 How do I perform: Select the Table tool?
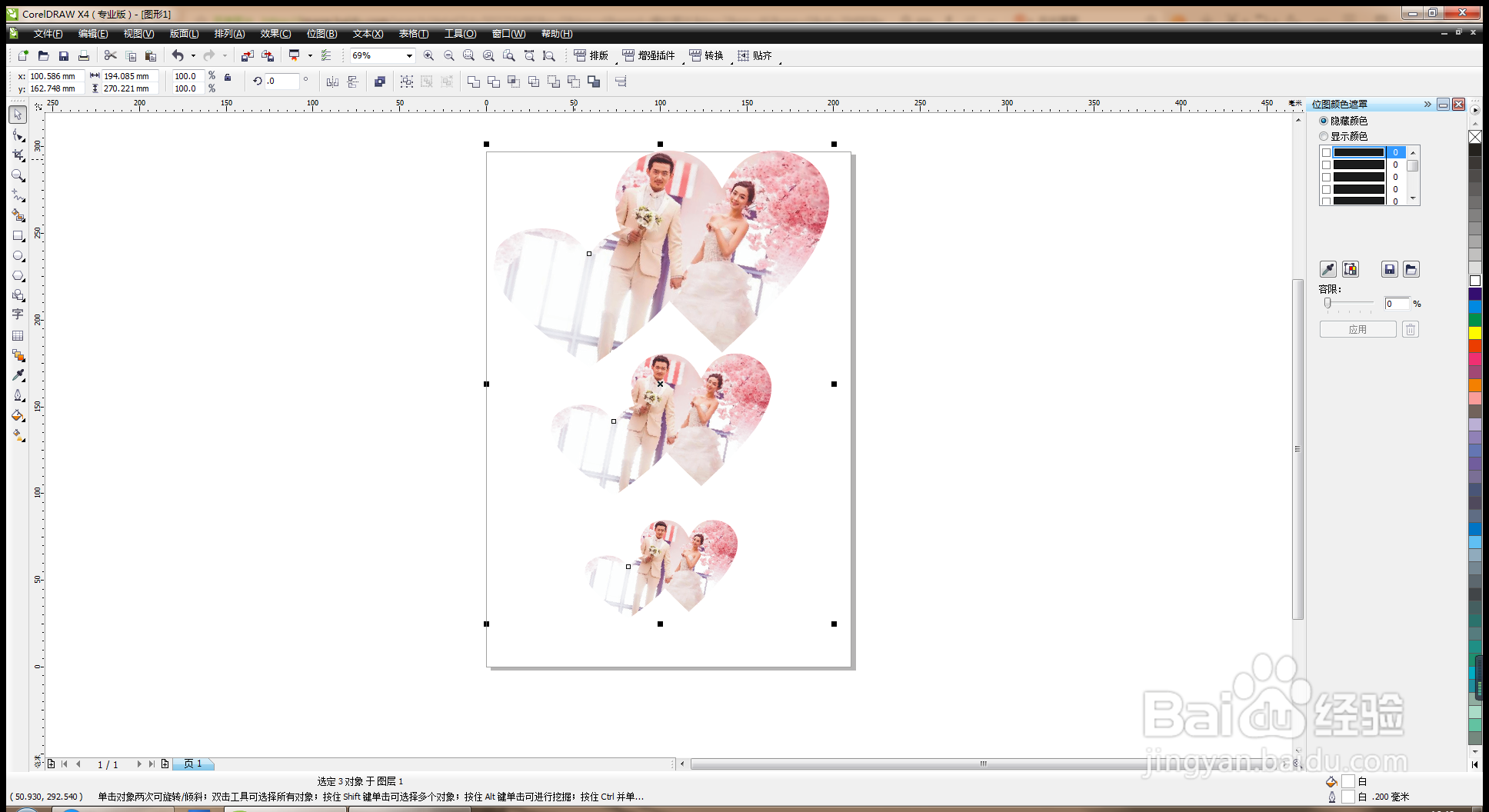pos(18,335)
